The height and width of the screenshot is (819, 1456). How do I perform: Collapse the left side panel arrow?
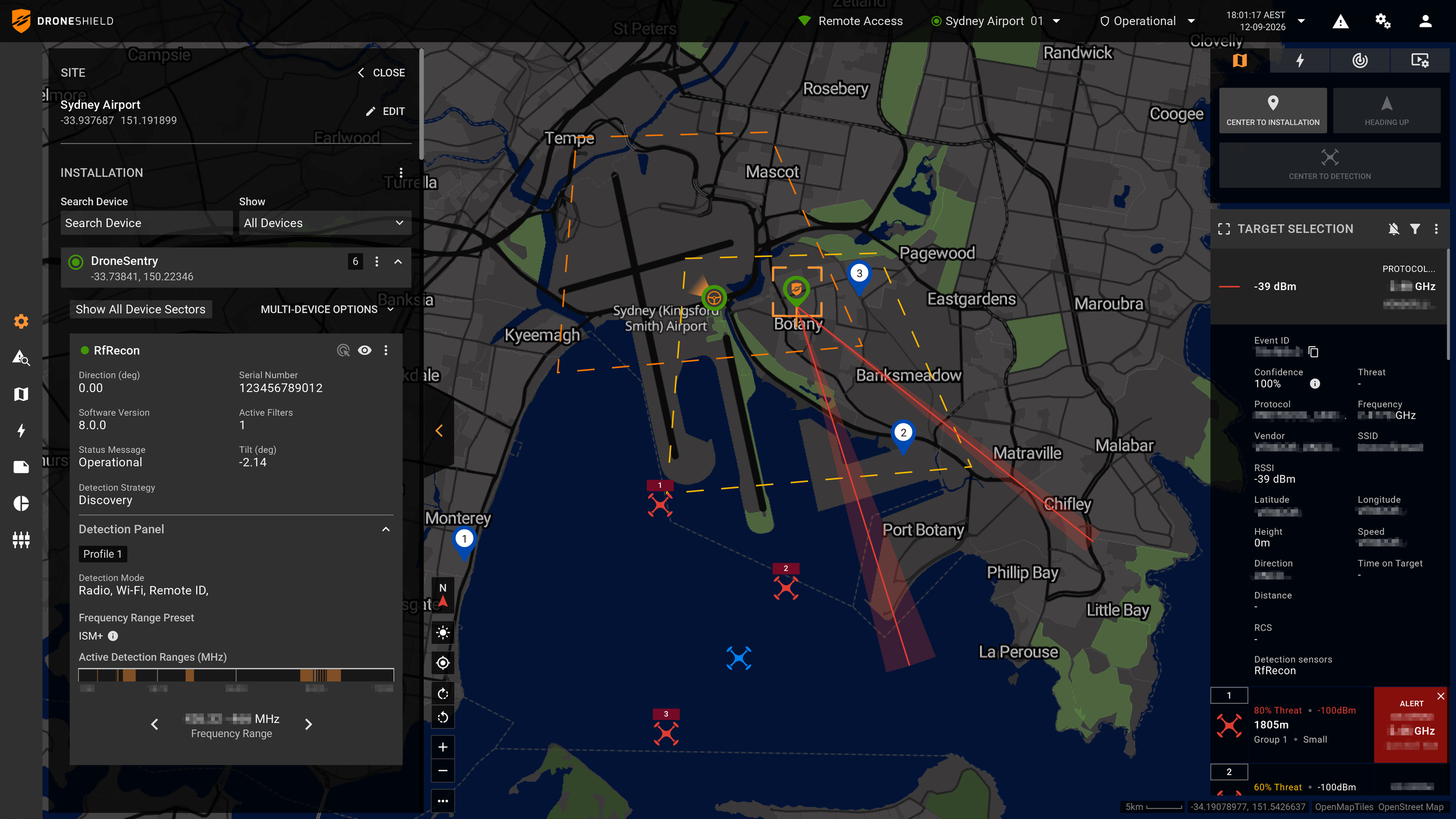click(439, 430)
